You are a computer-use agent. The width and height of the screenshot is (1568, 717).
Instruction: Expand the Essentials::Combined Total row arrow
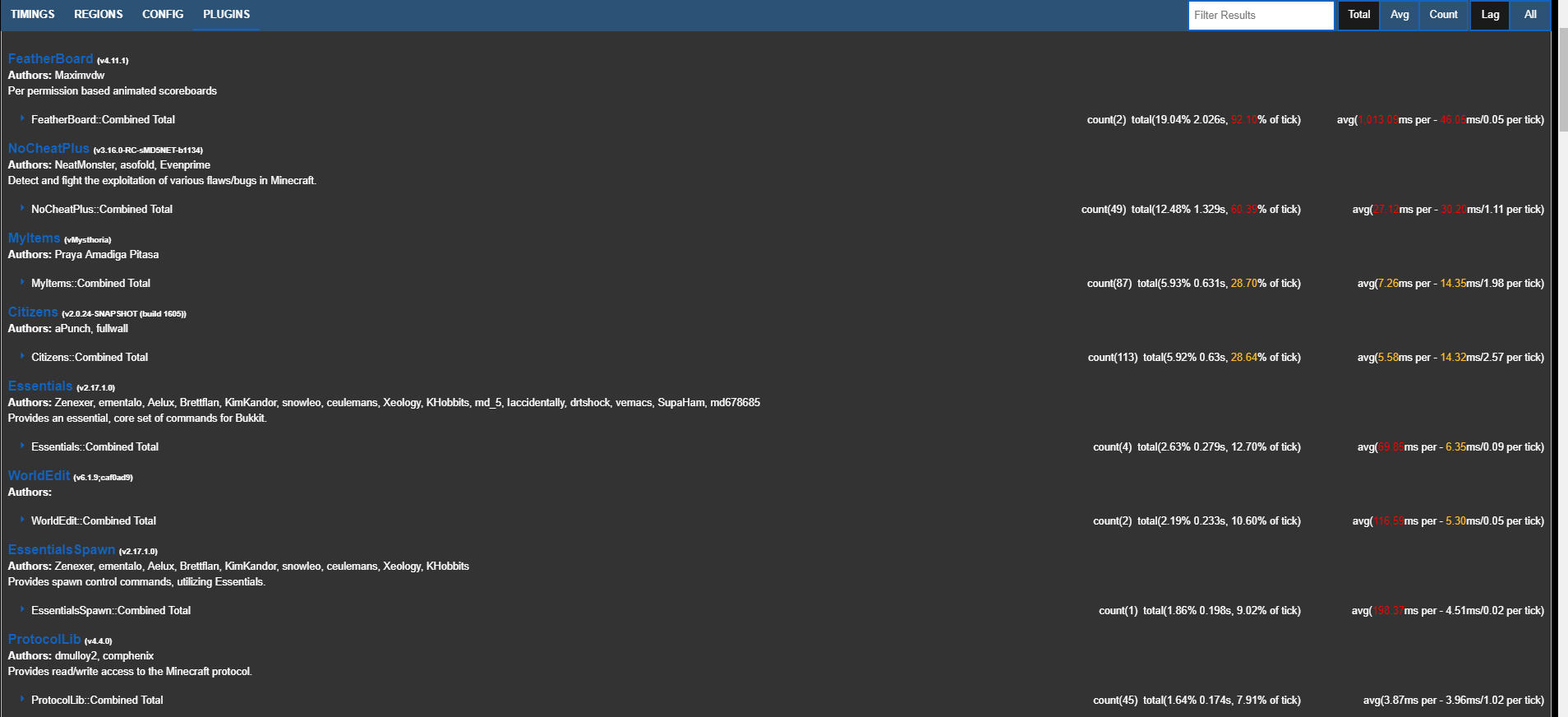pyautogui.click(x=22, y=446)
